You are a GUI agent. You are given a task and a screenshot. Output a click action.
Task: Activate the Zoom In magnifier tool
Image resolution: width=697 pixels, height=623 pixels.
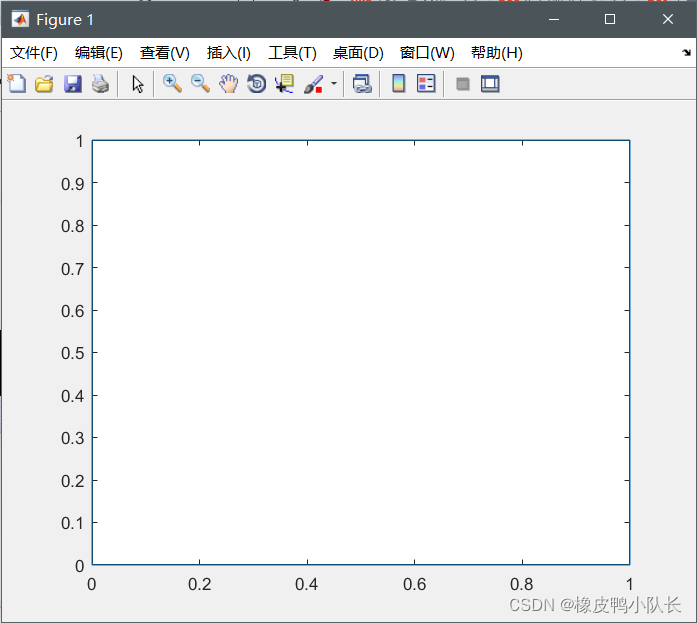(x=172, y=84)
